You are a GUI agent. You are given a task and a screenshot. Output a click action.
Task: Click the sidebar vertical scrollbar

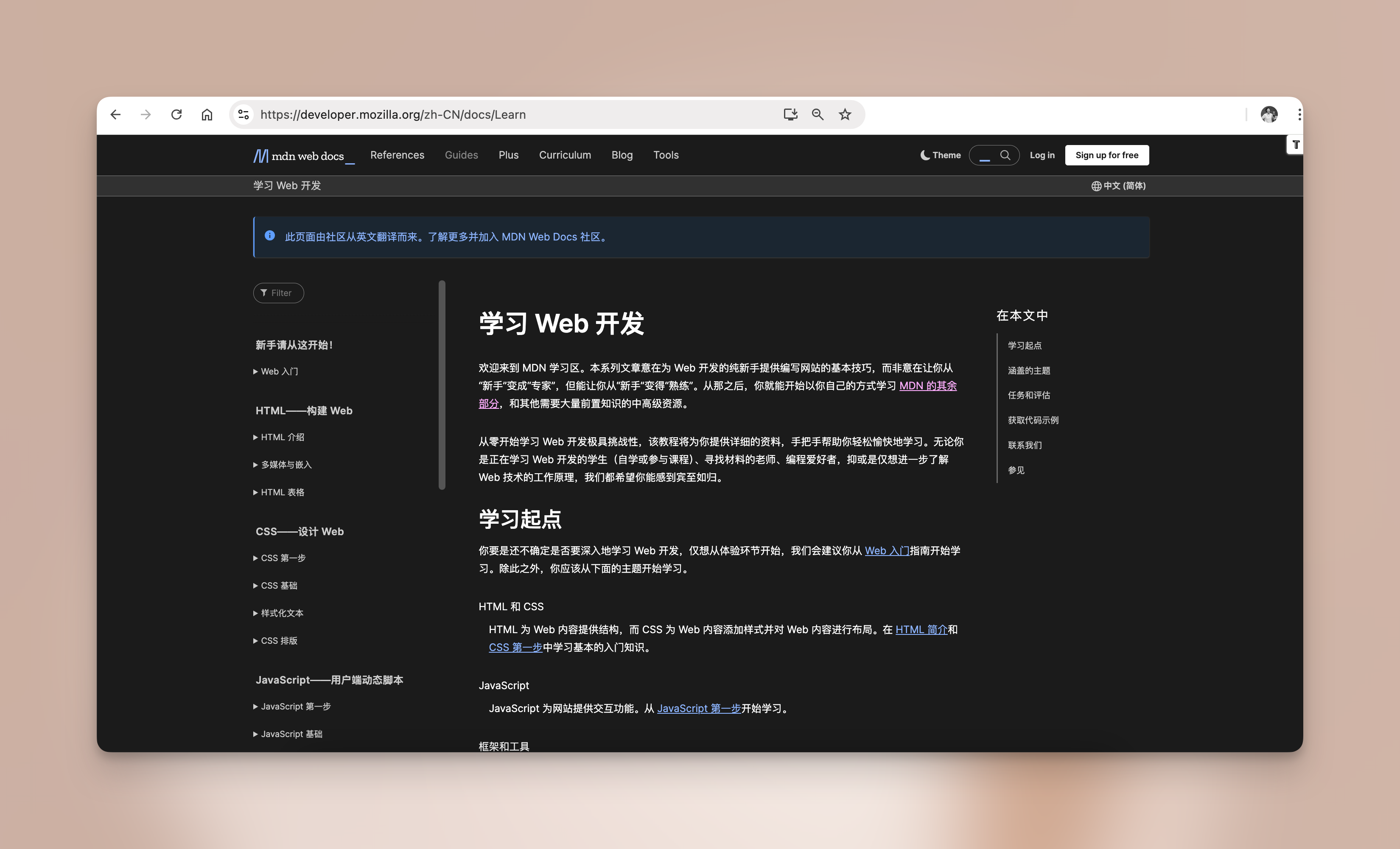(442, 385)
